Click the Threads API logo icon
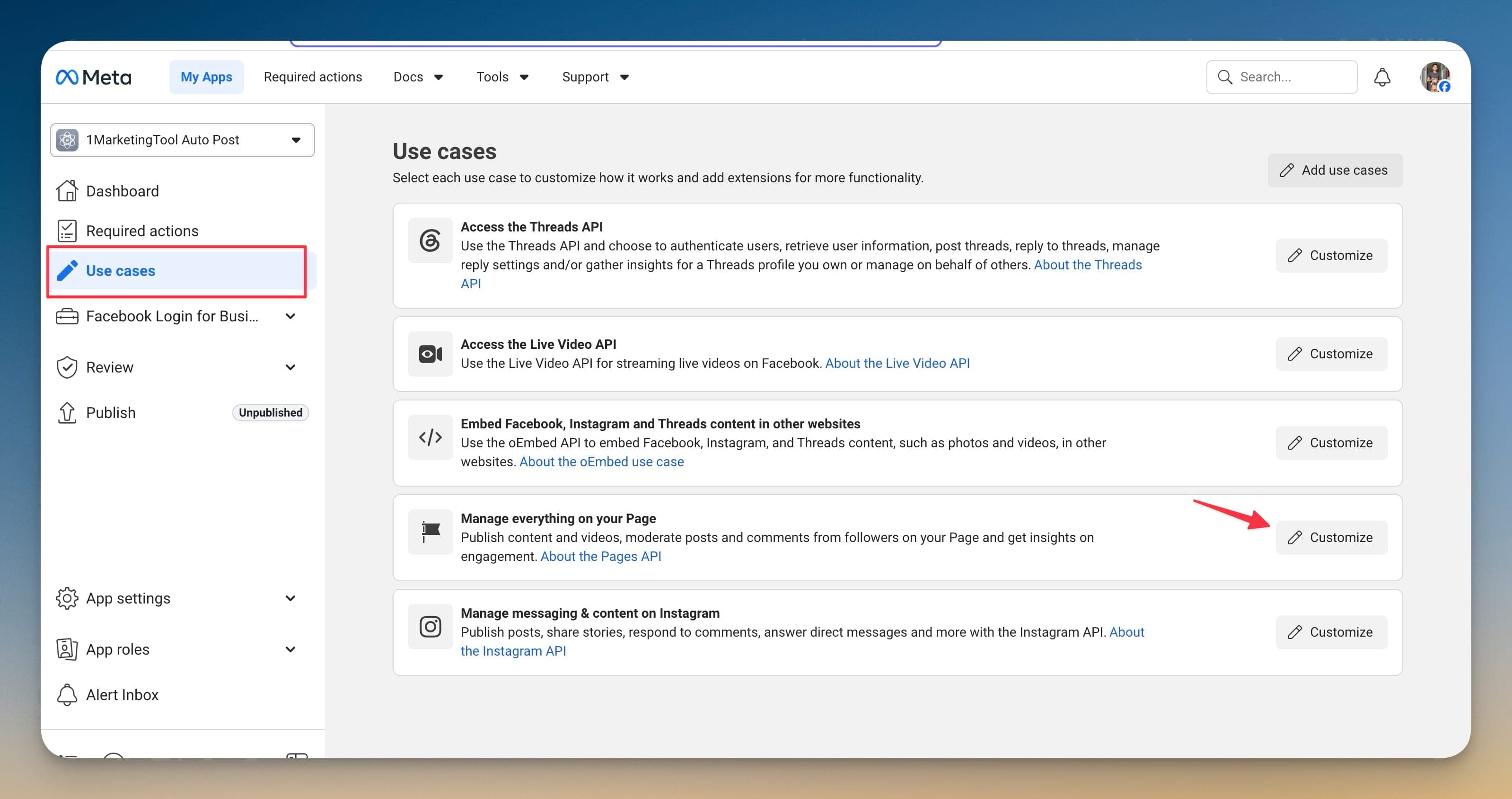Screen dimensions: 1512x799 [430, 241]
